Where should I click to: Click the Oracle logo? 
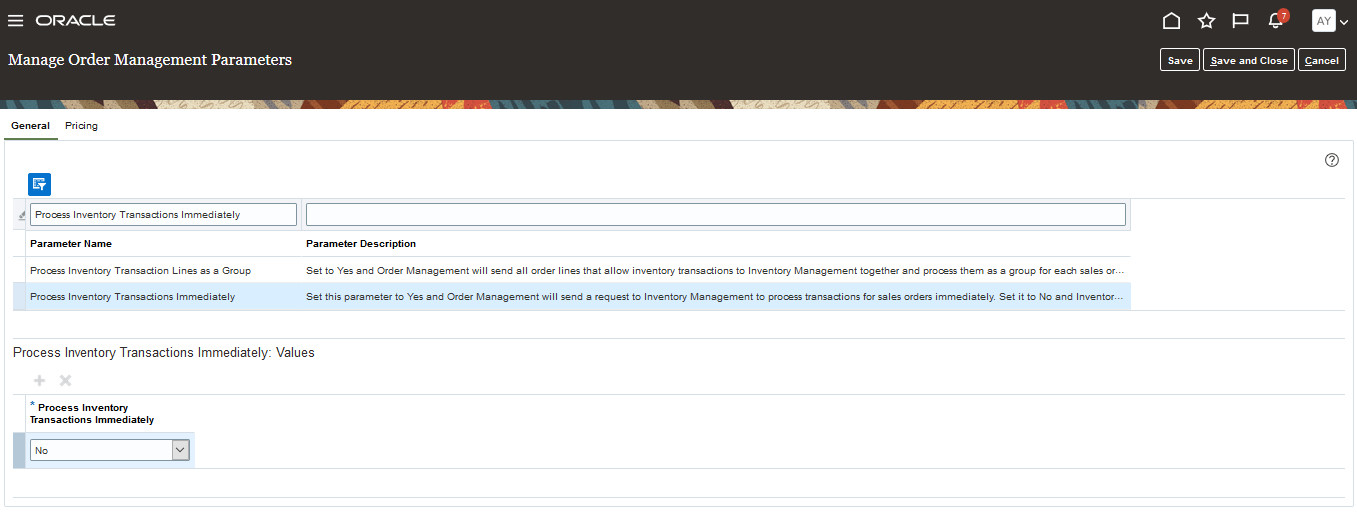tap(75, 21)
